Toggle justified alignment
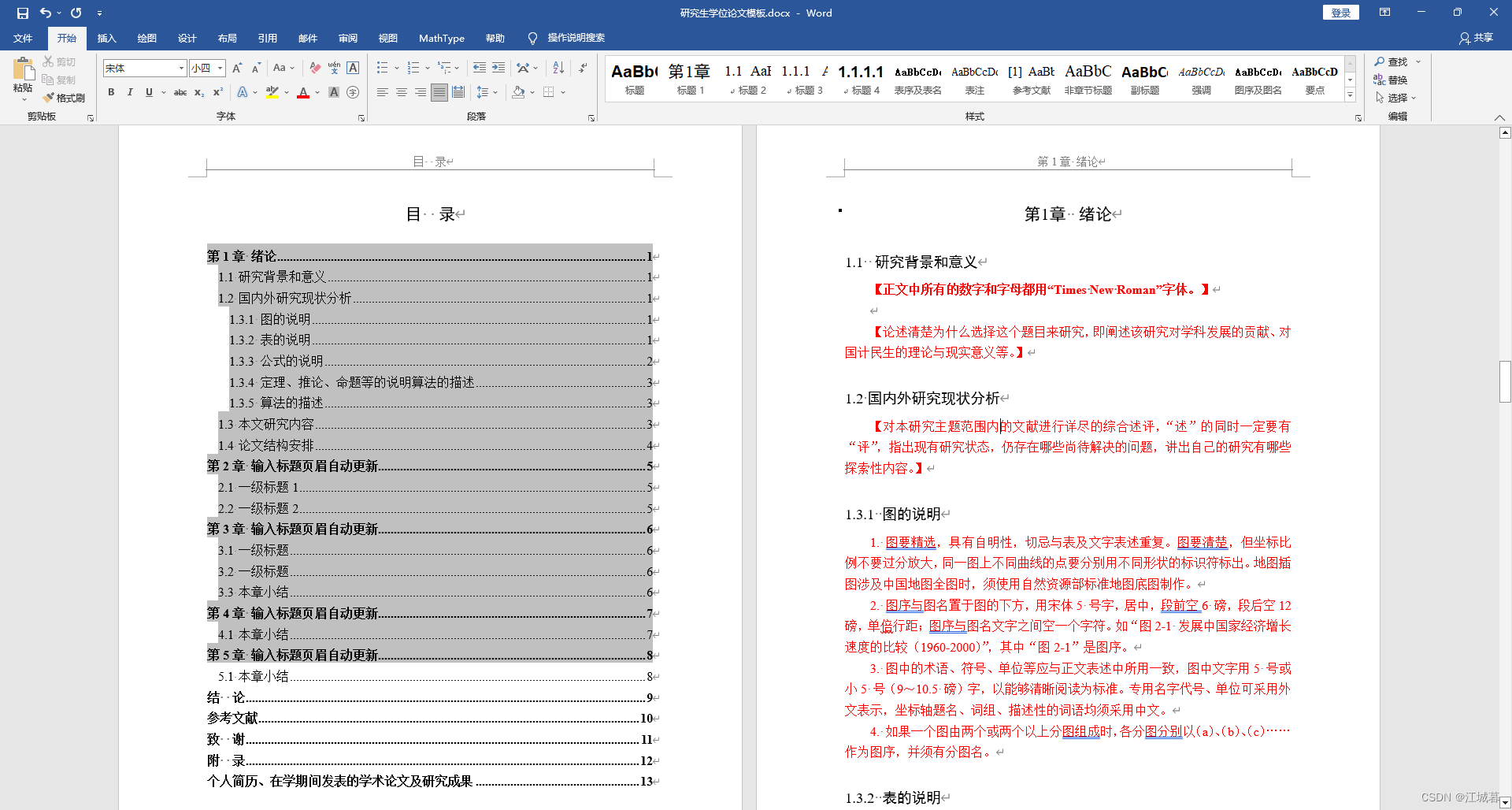The image size is (1512, 810). coord(439,92)
